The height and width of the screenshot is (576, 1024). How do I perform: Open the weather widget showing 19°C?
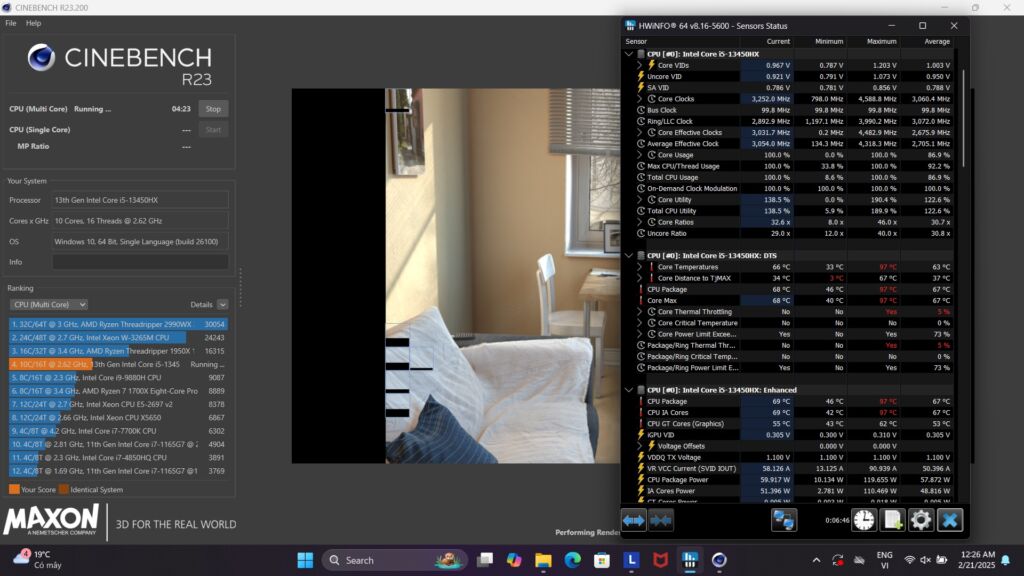[38, 560]
